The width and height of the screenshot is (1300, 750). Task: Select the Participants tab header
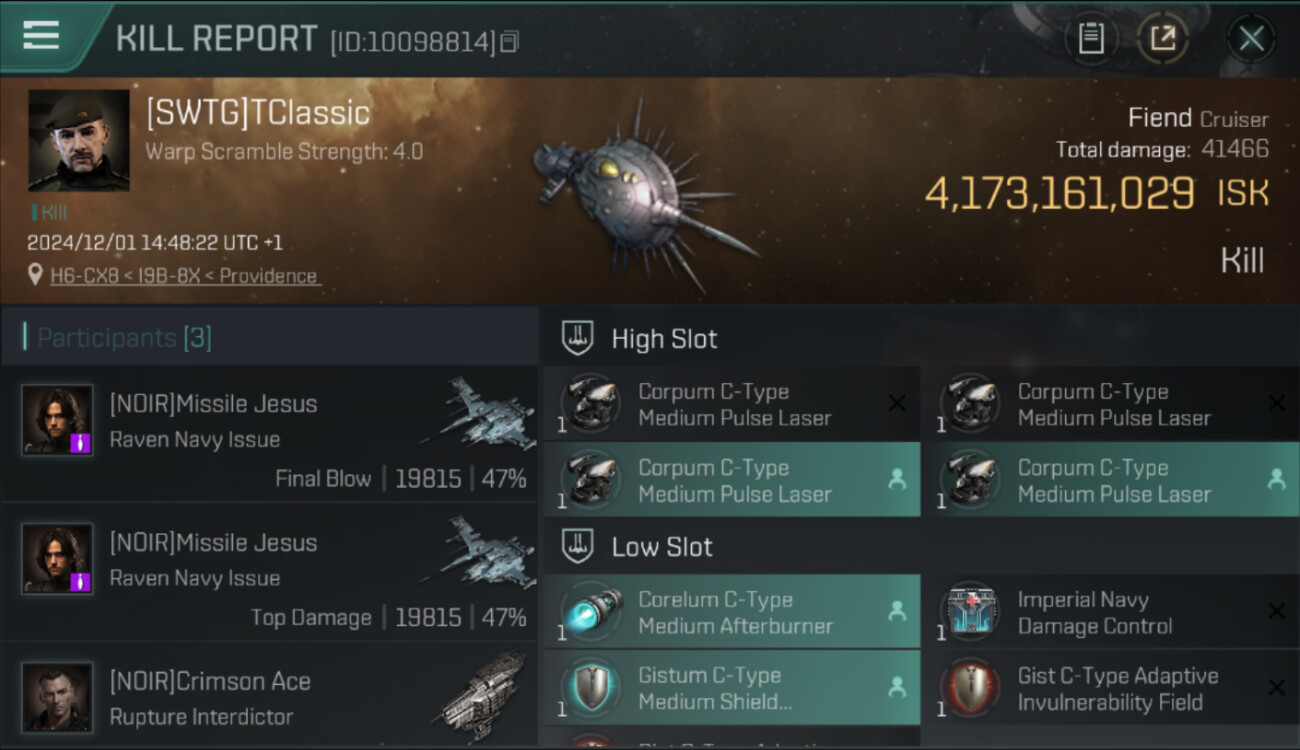124,338
